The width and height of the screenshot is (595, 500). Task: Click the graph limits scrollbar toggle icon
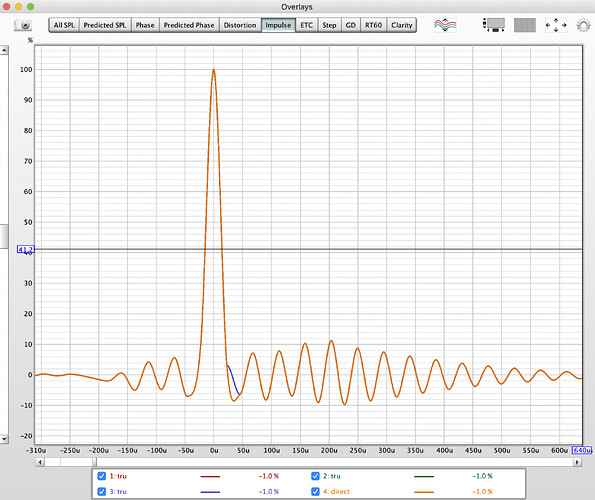tap(493, 25)
